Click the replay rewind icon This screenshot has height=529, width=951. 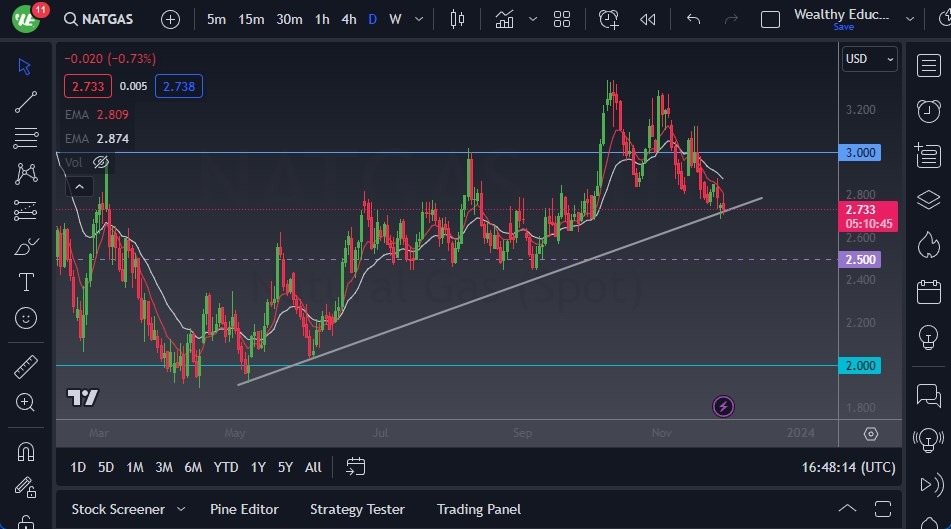tap(648, 19)
